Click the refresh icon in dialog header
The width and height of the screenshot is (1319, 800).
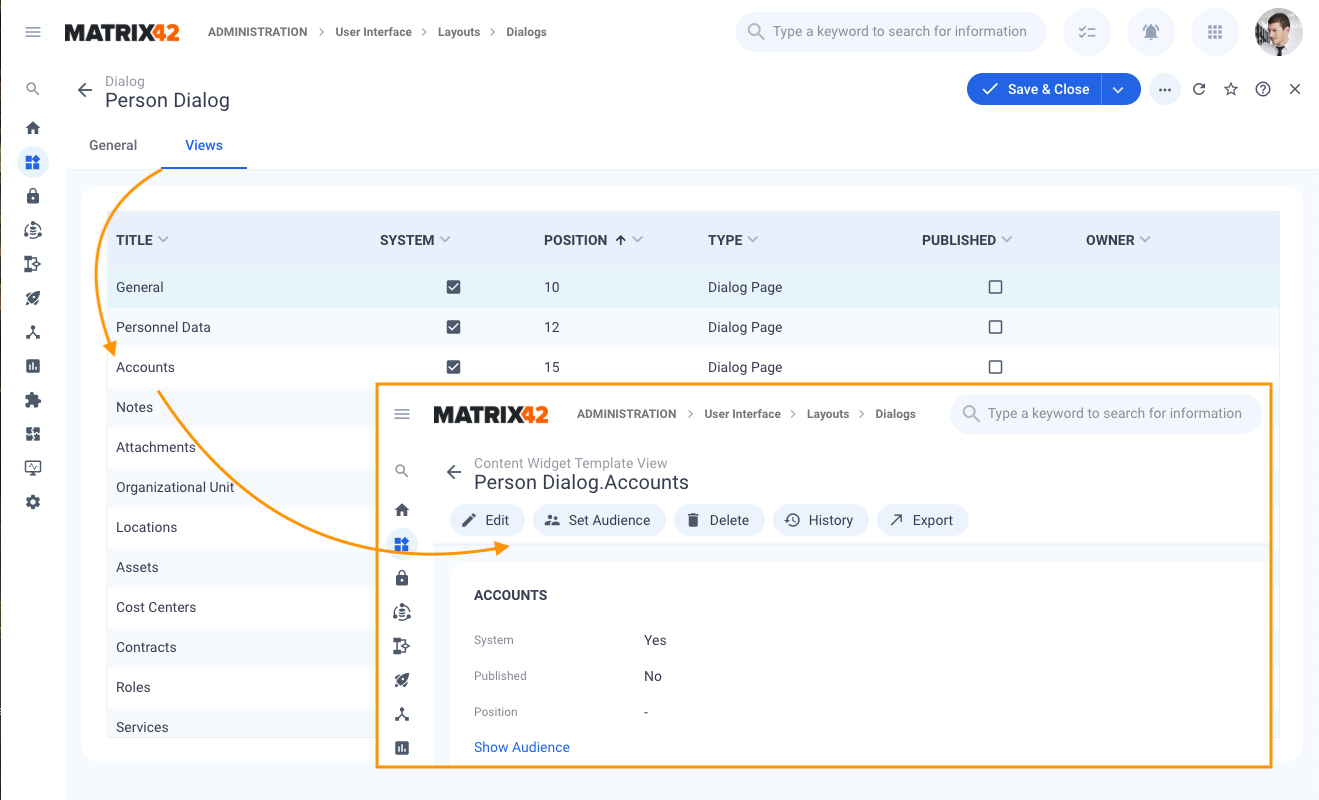pyautogui.click(x=1199, y=89)
